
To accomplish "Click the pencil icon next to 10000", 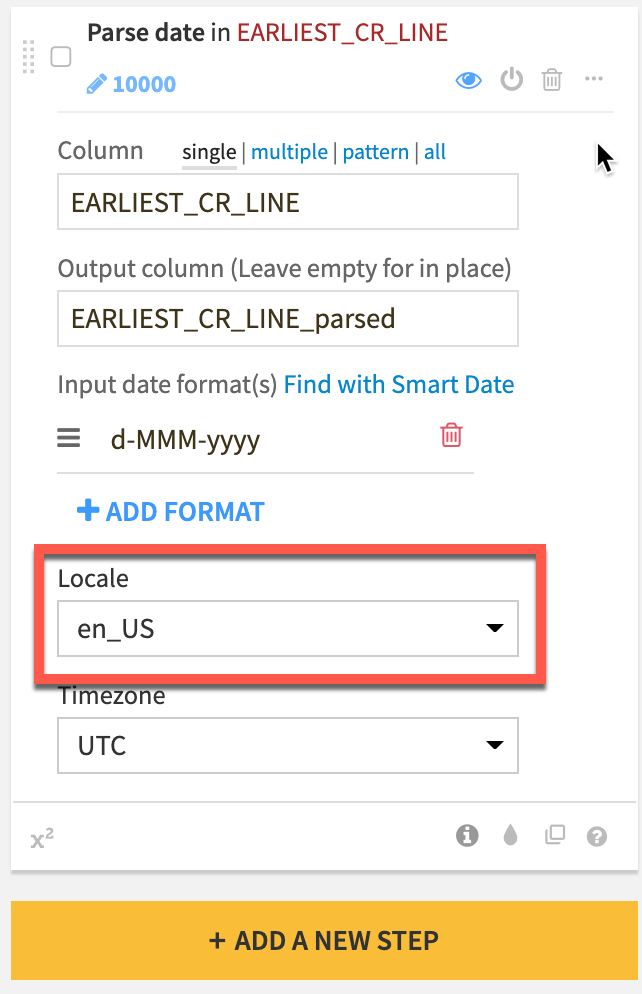I will [x=96, y=84].
